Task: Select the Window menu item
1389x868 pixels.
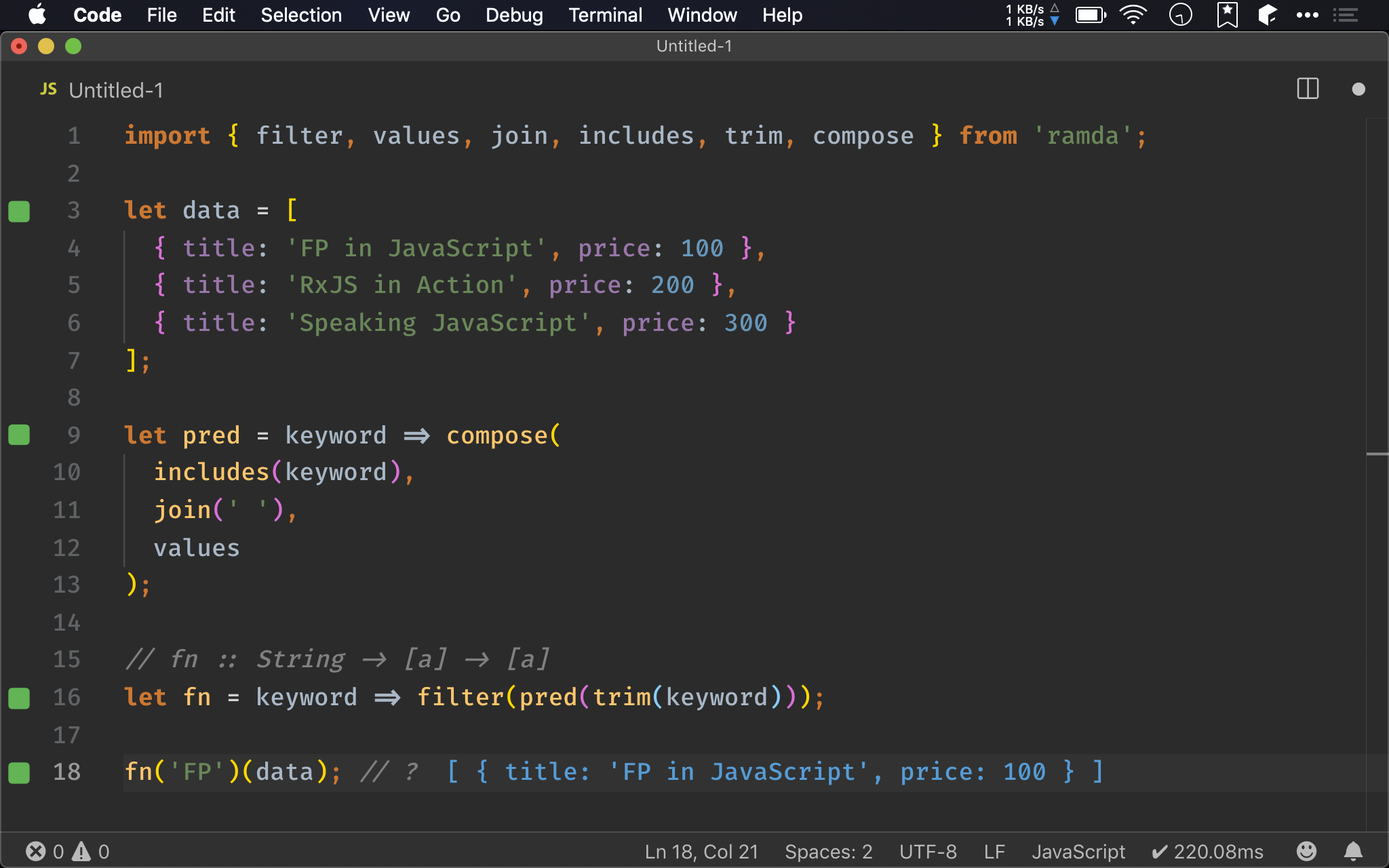Action: [700, 15]
